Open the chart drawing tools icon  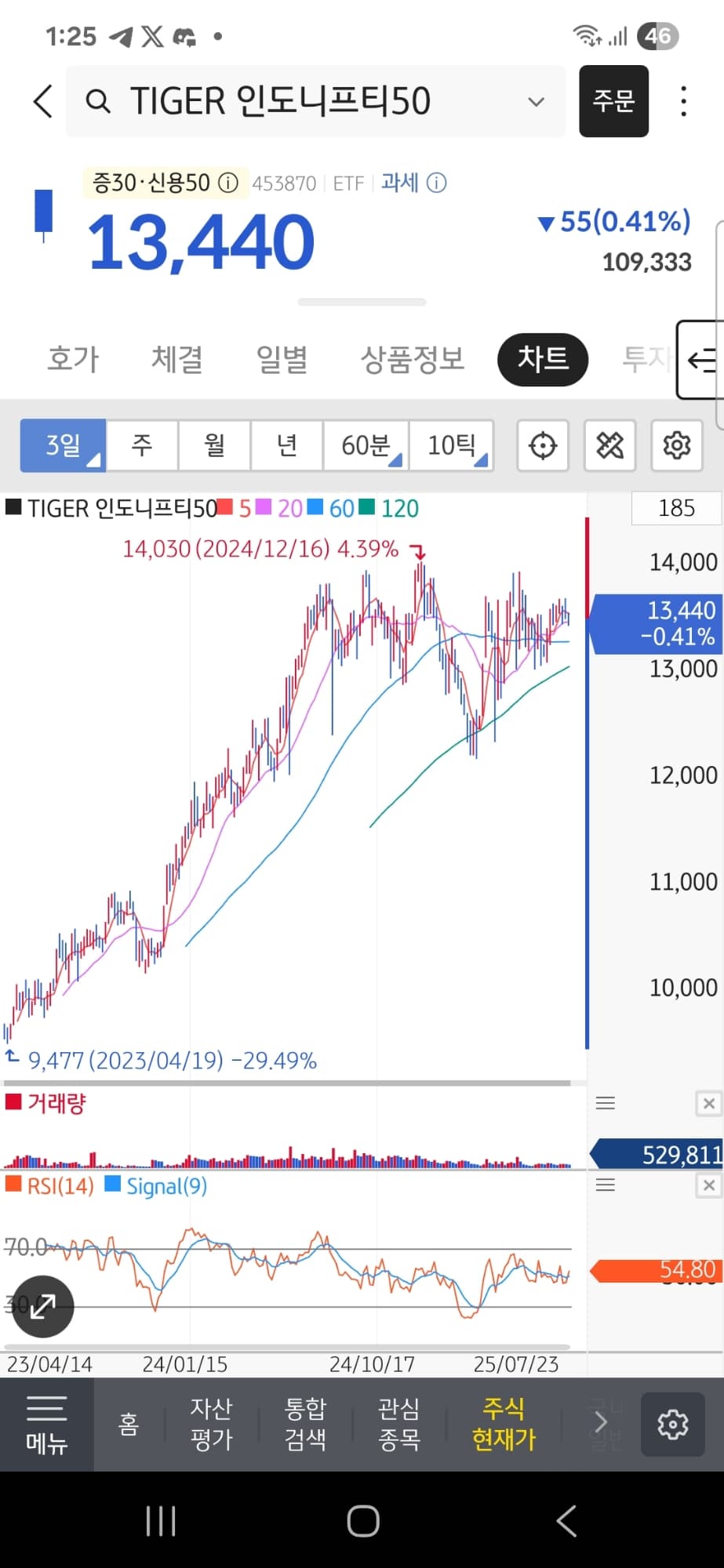coord(610,446)
